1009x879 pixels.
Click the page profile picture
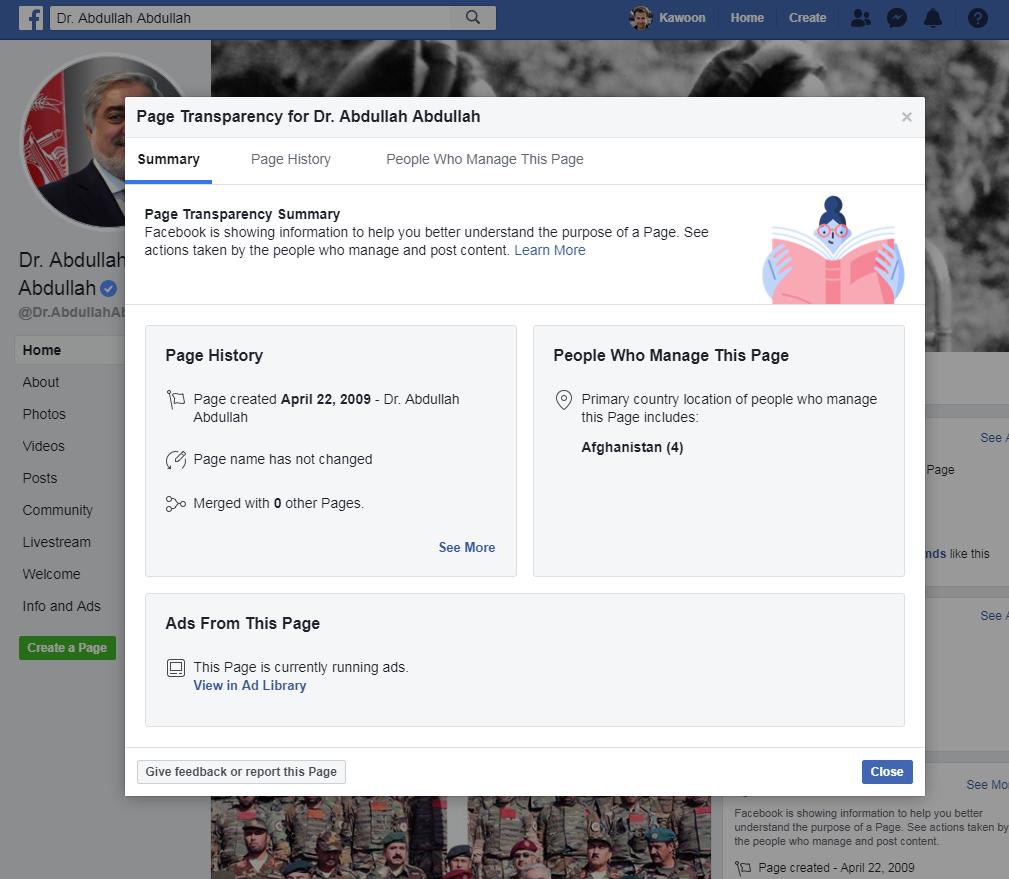coord(74,142)
